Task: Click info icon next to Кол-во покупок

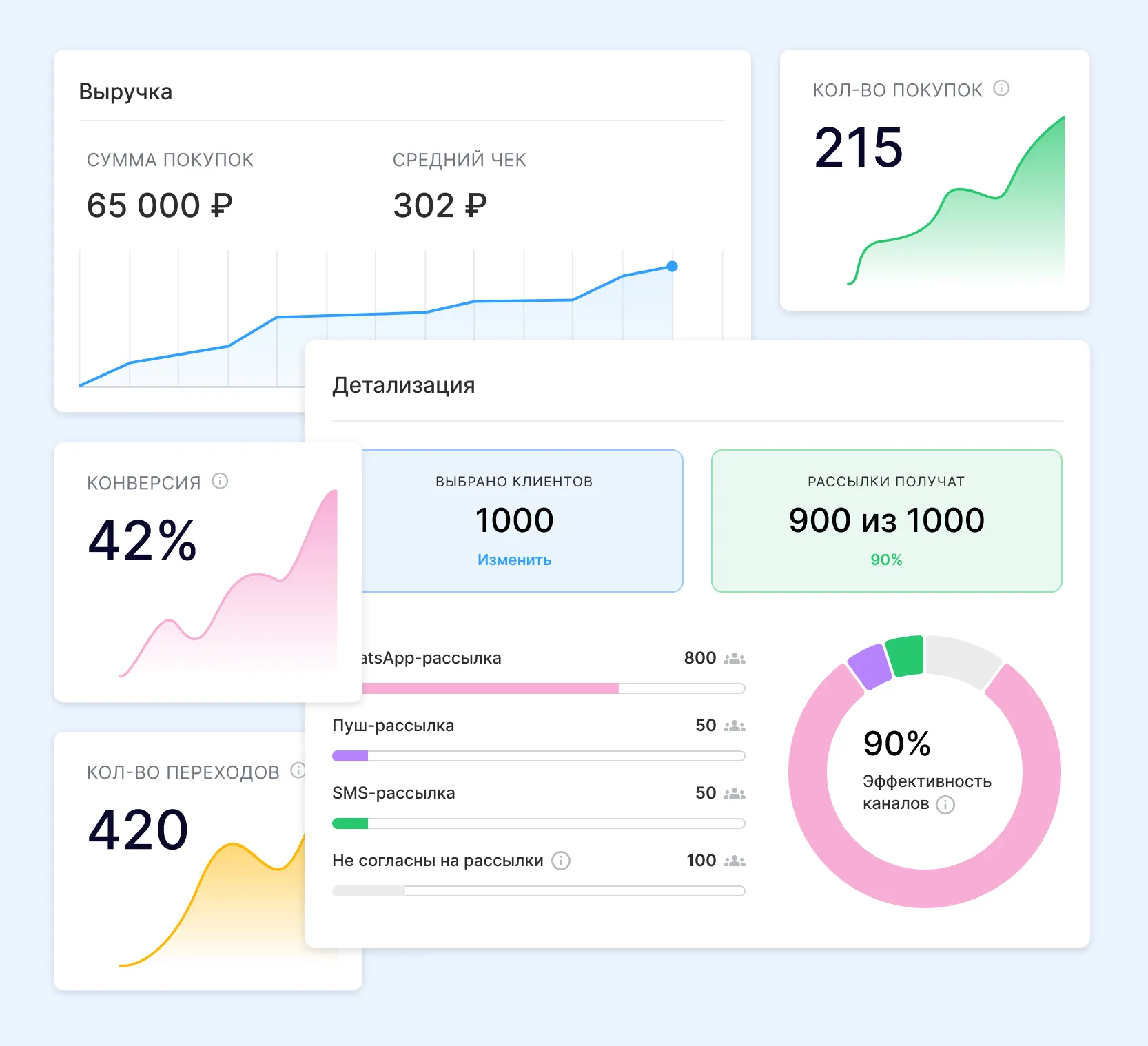Action: click(1001, 88)
